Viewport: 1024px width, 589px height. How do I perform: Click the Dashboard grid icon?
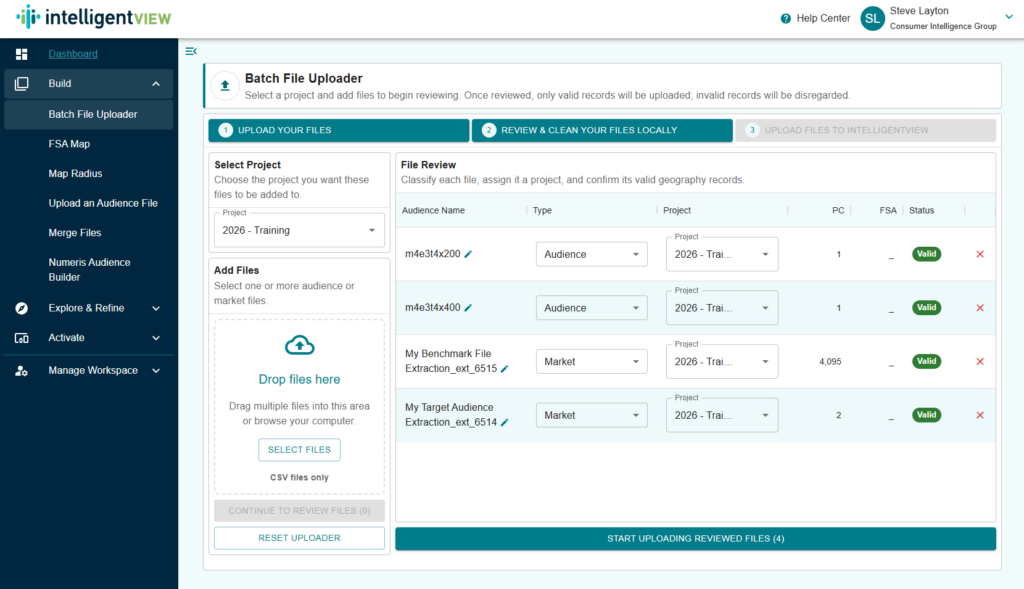point(22,54)
